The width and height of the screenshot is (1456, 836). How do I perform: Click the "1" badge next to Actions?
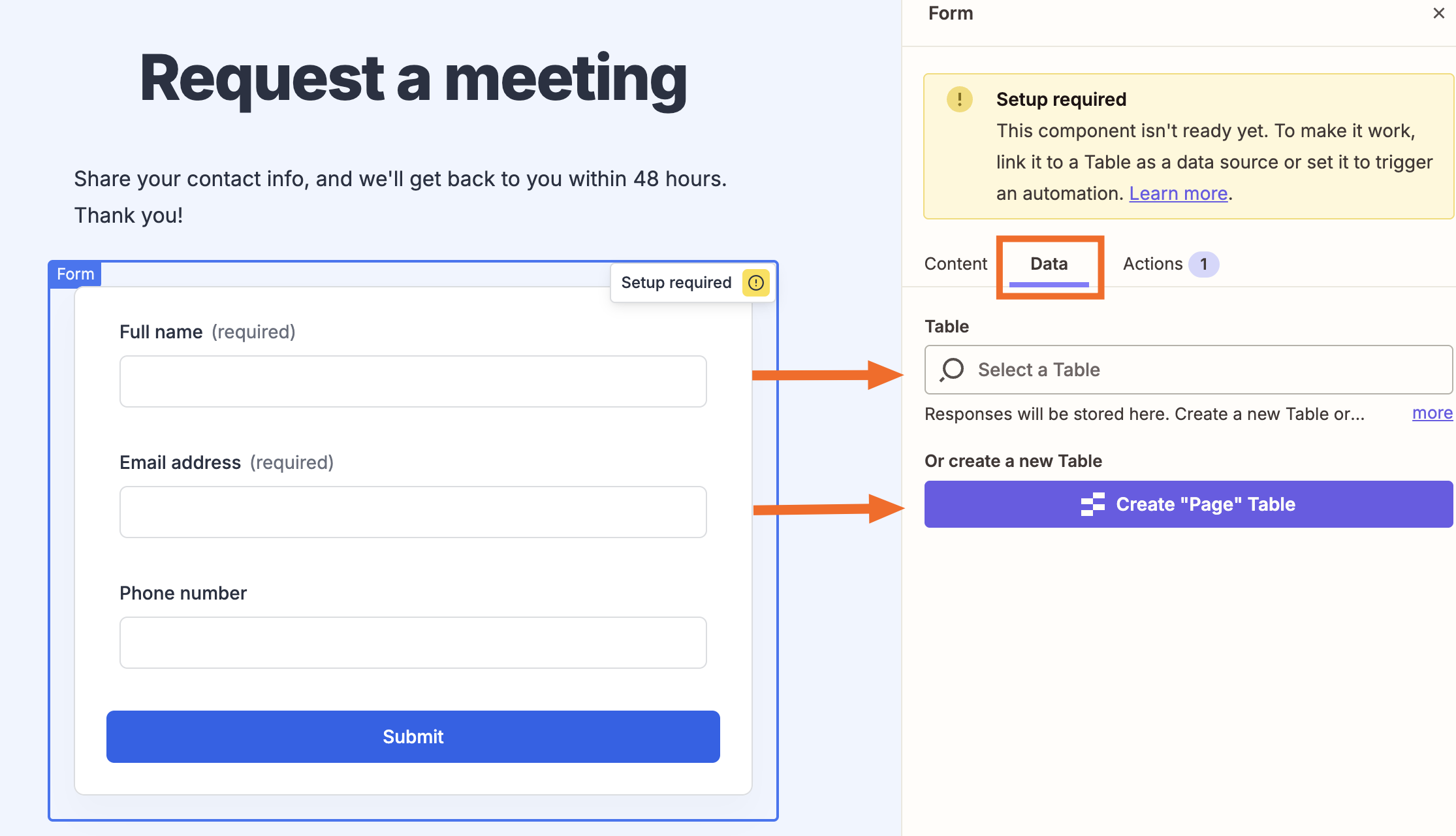point(1204,264)
